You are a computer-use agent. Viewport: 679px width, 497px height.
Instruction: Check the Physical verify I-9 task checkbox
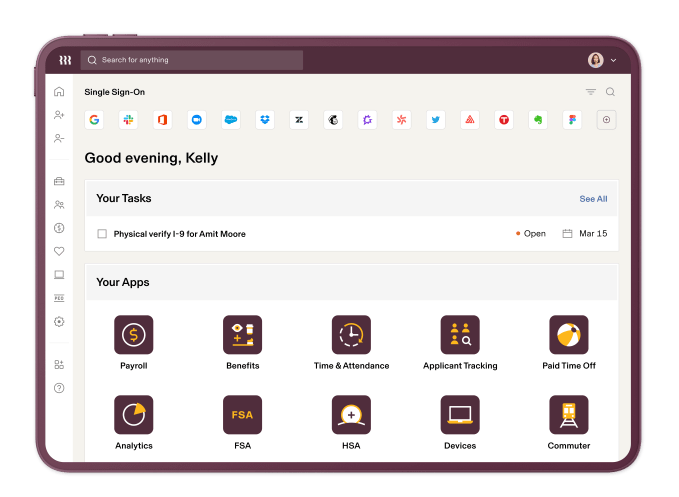[x=102, y=234]
